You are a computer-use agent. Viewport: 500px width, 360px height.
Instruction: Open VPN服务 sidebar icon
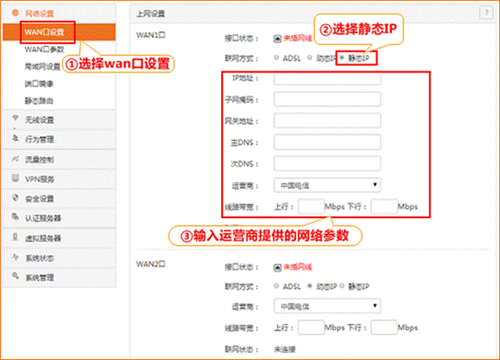(x=15, y=178)
